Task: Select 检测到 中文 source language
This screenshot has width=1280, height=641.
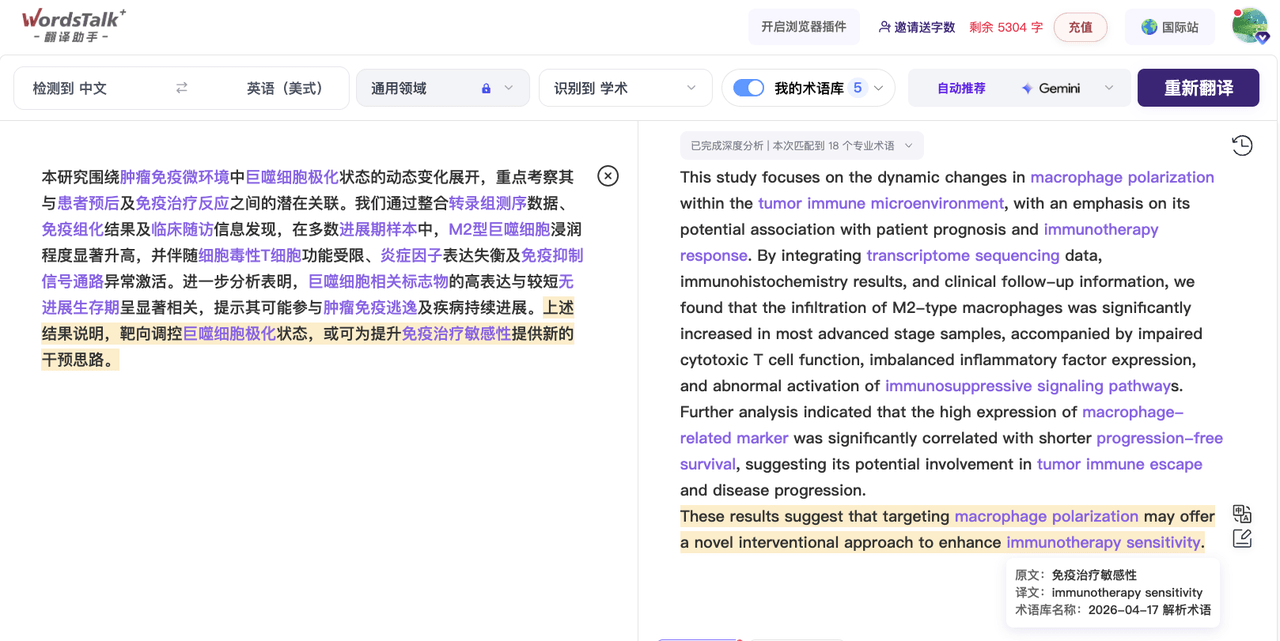Action: (70, 88)
